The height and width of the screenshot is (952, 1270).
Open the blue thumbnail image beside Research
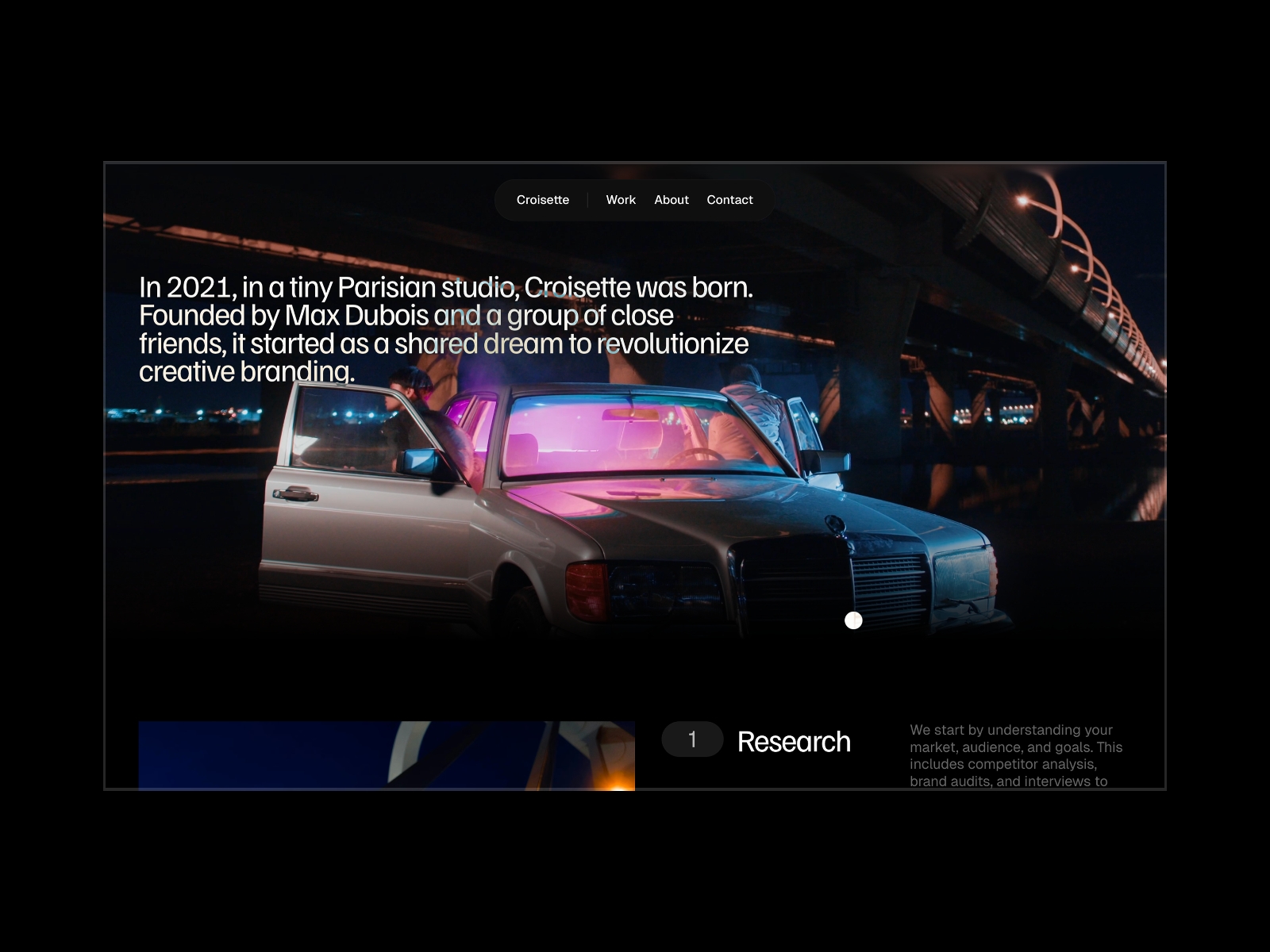pos(387,755)
